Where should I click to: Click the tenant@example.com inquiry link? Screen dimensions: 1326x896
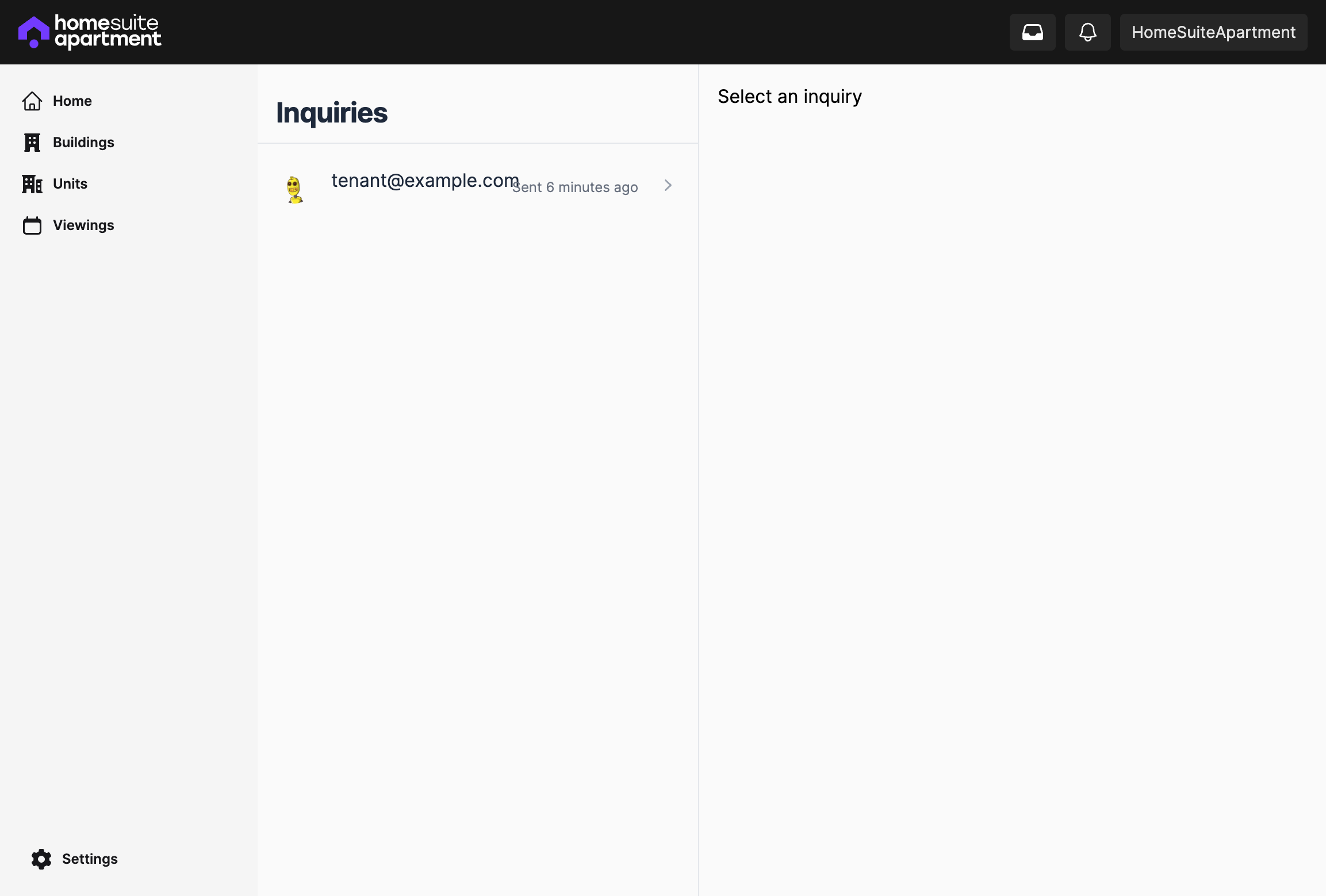(x=424, y=180)
